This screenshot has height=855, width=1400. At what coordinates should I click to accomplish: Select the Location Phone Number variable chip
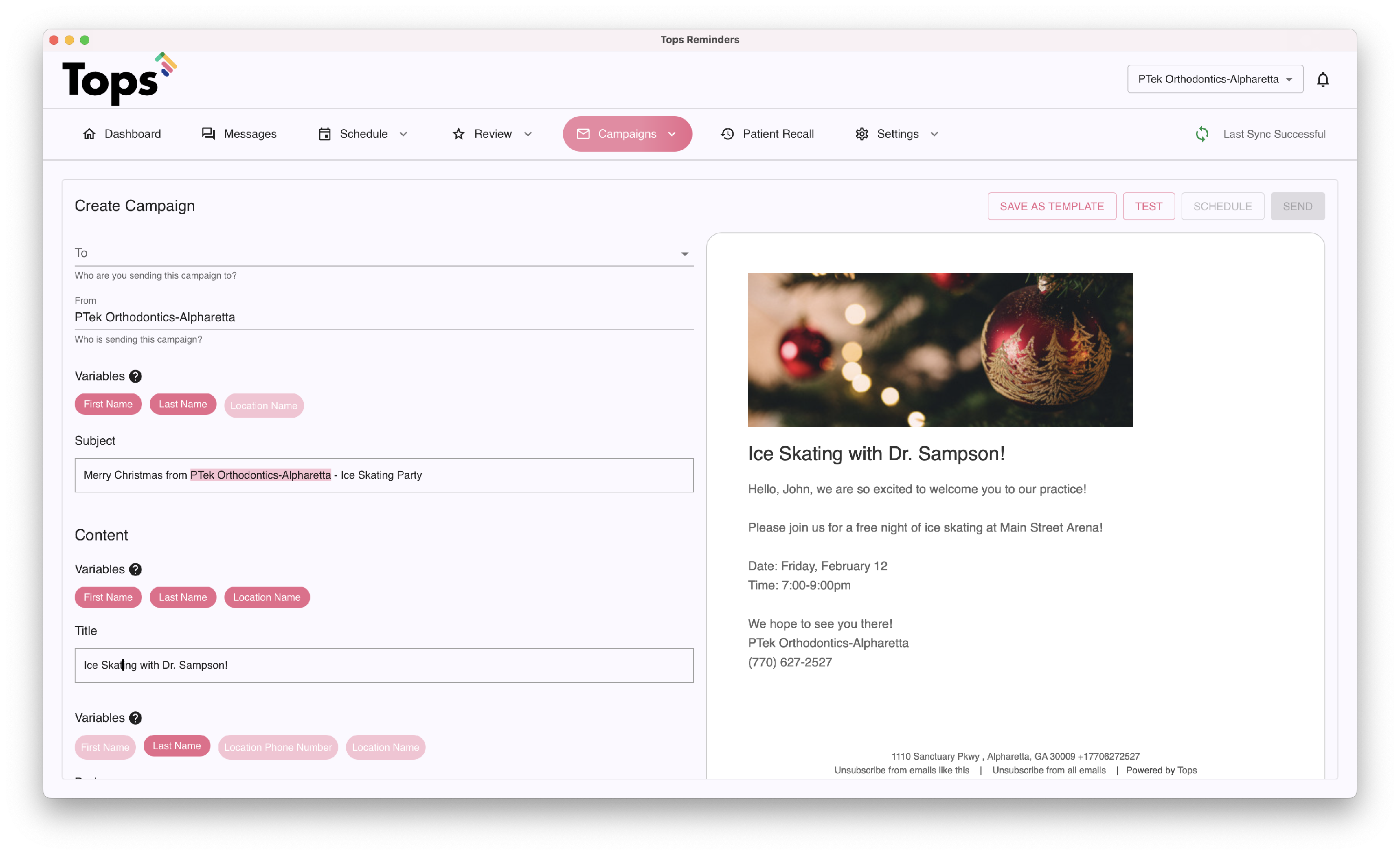point(278,747)
